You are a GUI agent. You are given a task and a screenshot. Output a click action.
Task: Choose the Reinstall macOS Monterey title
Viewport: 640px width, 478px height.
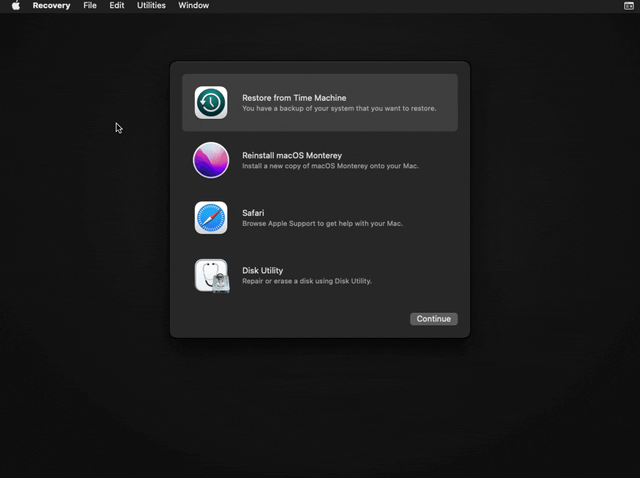[x=292, y=156]
